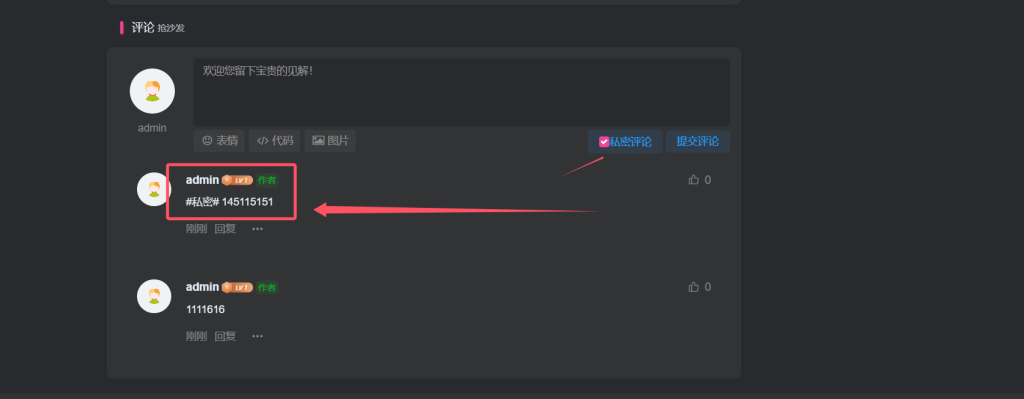The image size is (1024, 399).
Task: Click the LV1 badge on the first comment
Action: click(x=237, y=180)
